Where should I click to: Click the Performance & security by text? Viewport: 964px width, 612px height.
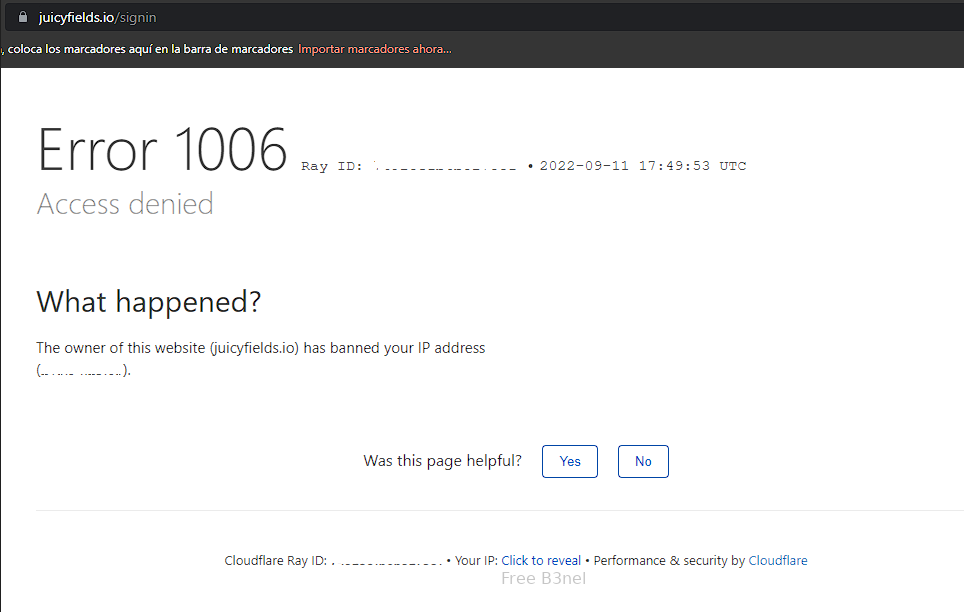(669, 560)
